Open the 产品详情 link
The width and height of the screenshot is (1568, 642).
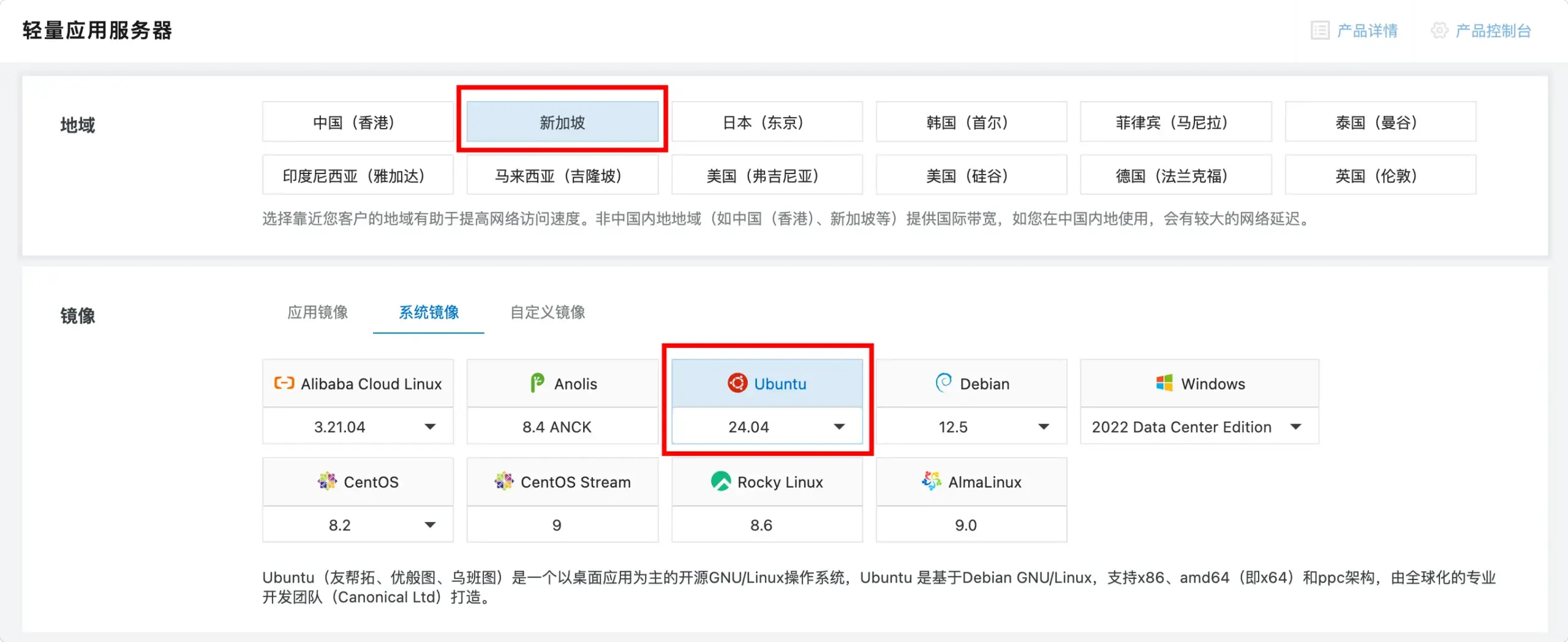click(x=1367, y=30)
